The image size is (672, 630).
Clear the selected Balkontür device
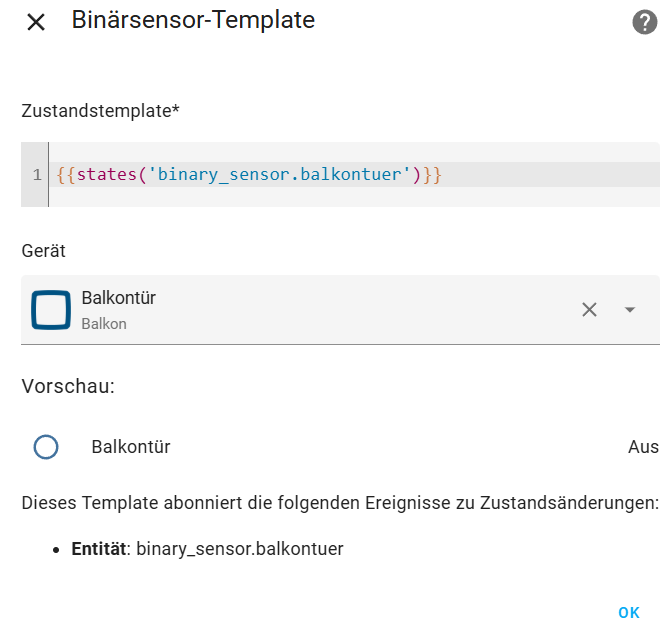click(590, 310)
